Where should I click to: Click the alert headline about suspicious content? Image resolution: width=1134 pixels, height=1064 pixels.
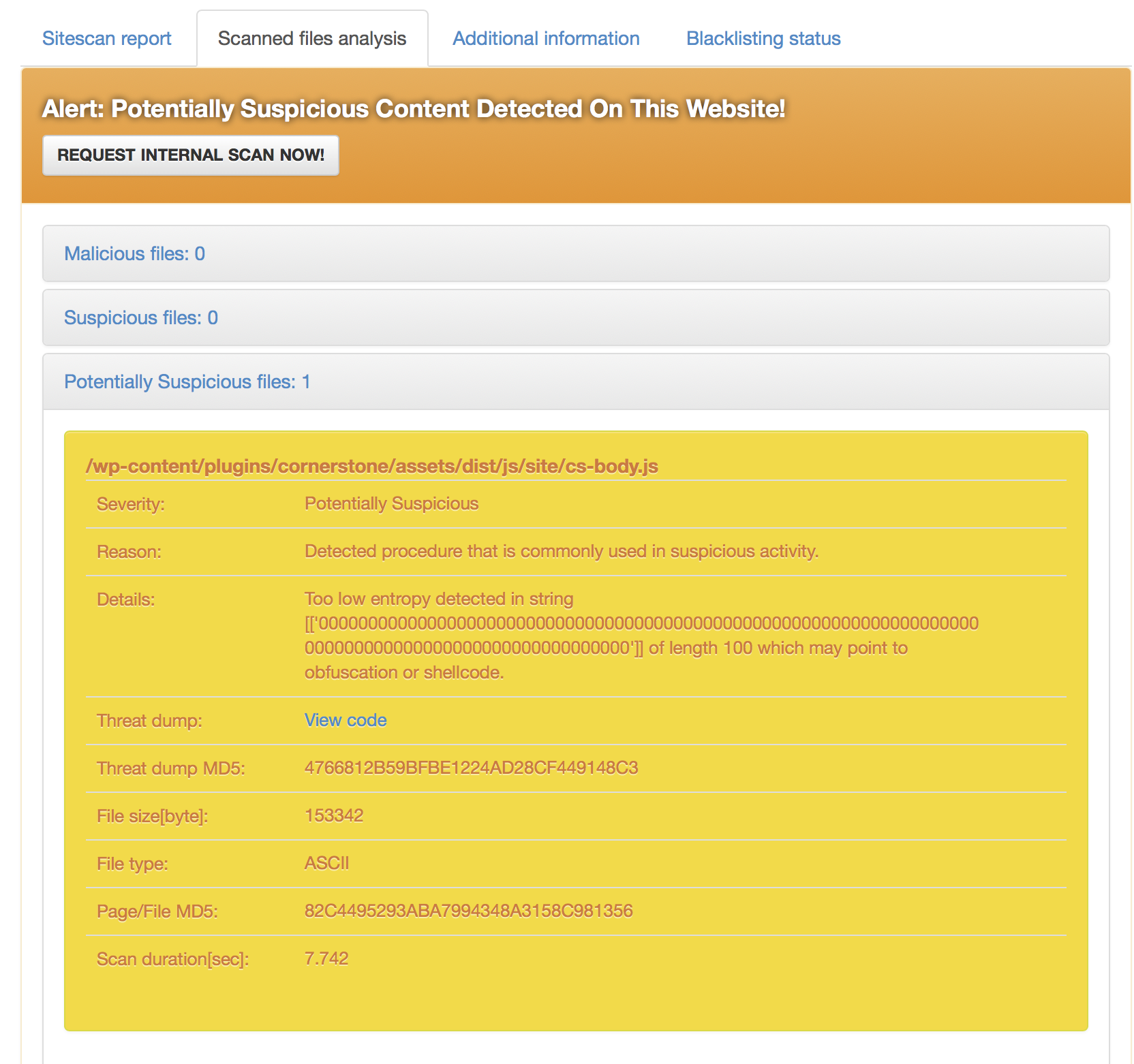413,109
